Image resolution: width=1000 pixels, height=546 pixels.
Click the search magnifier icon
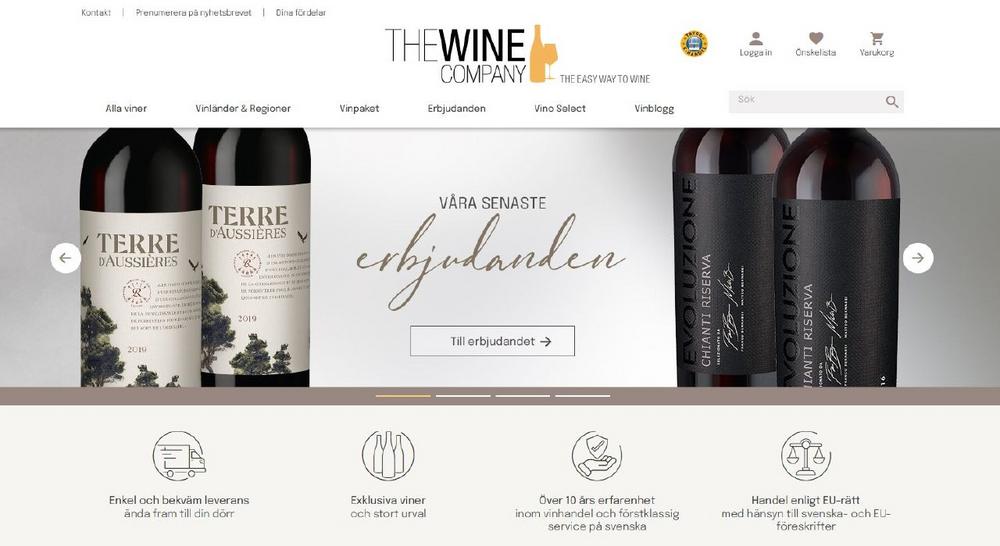tap(892, 101)
